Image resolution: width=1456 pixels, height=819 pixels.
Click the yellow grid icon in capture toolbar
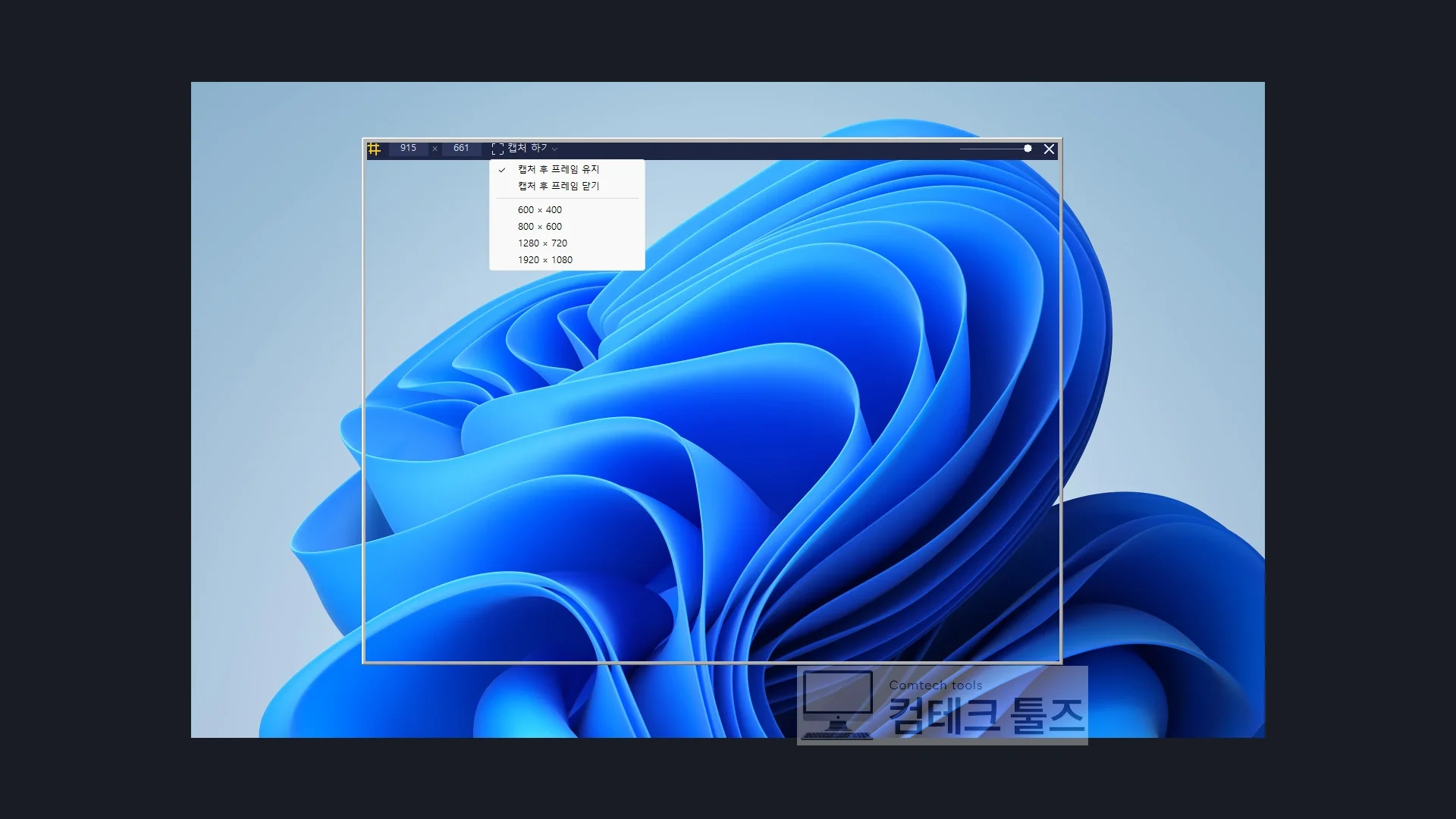[374, 149]
